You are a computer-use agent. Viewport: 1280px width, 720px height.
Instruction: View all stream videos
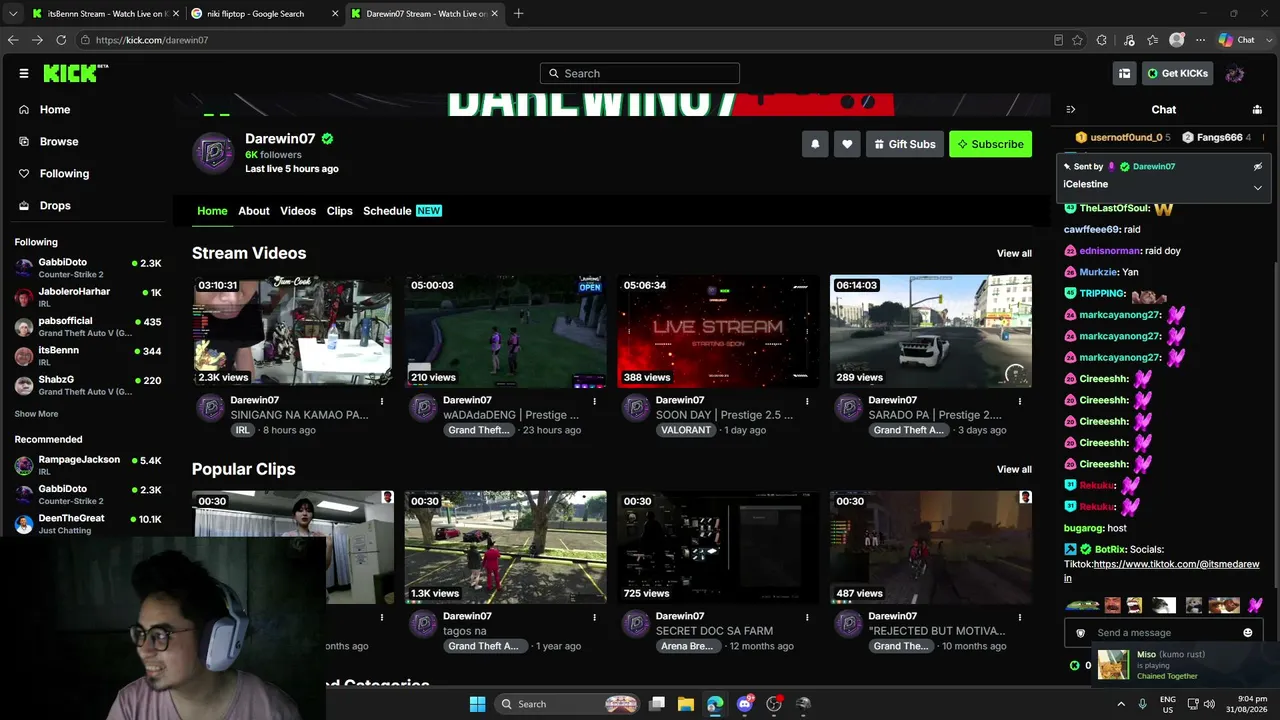1014,253
